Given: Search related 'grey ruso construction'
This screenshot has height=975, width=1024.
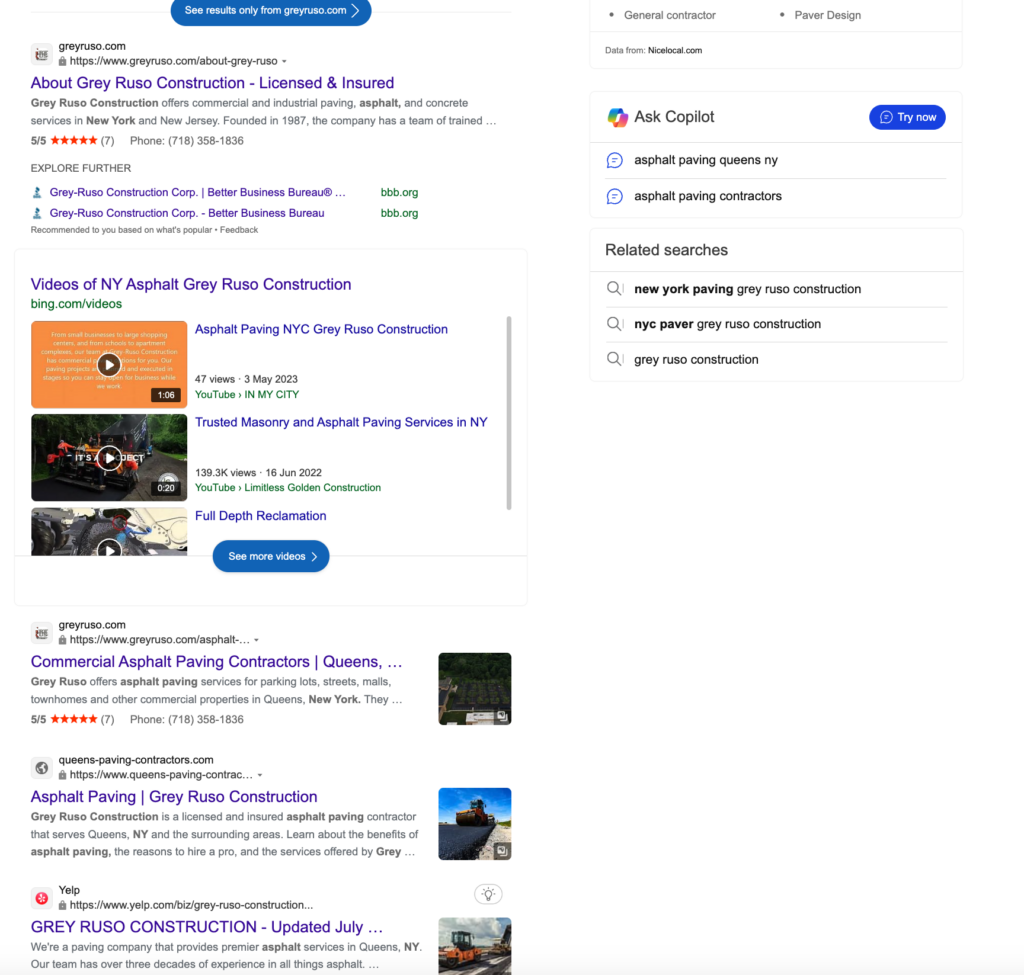Looking at the screenshot, I should (x=696, y=360).
